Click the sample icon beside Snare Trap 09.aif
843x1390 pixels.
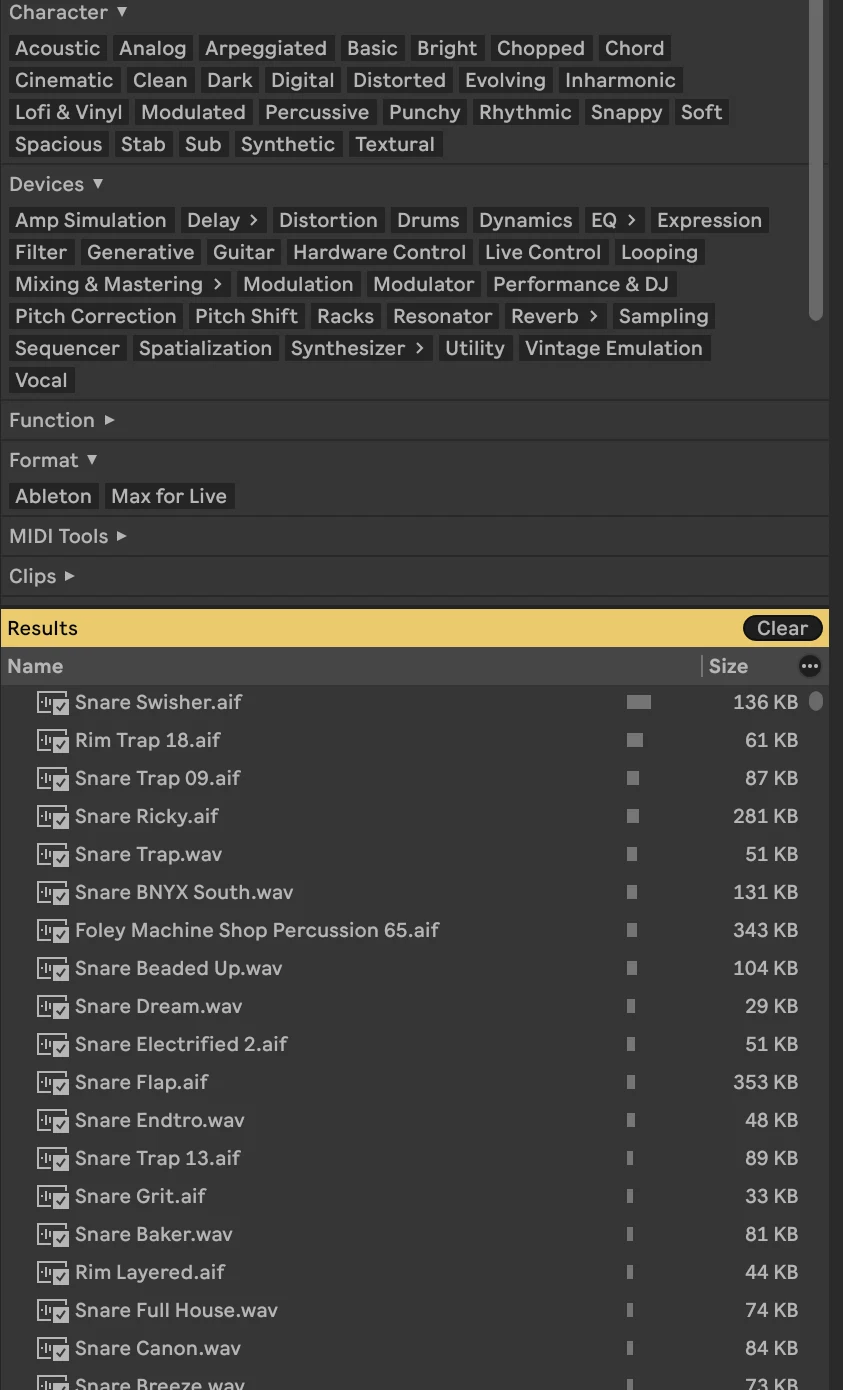click(x=52, y=778)
